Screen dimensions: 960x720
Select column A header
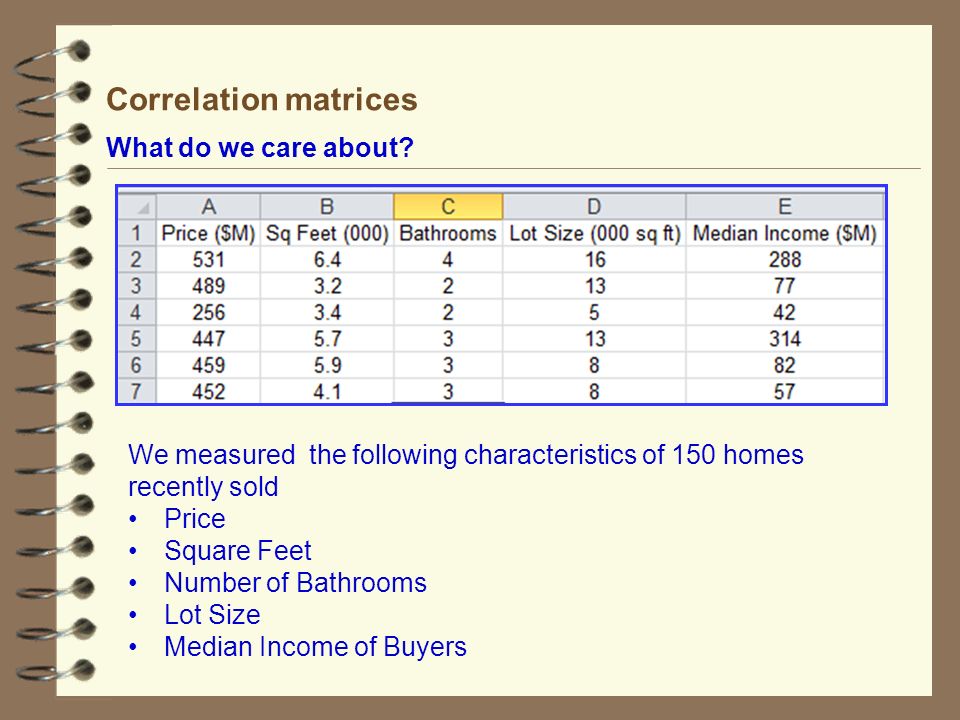click(209, 206)
